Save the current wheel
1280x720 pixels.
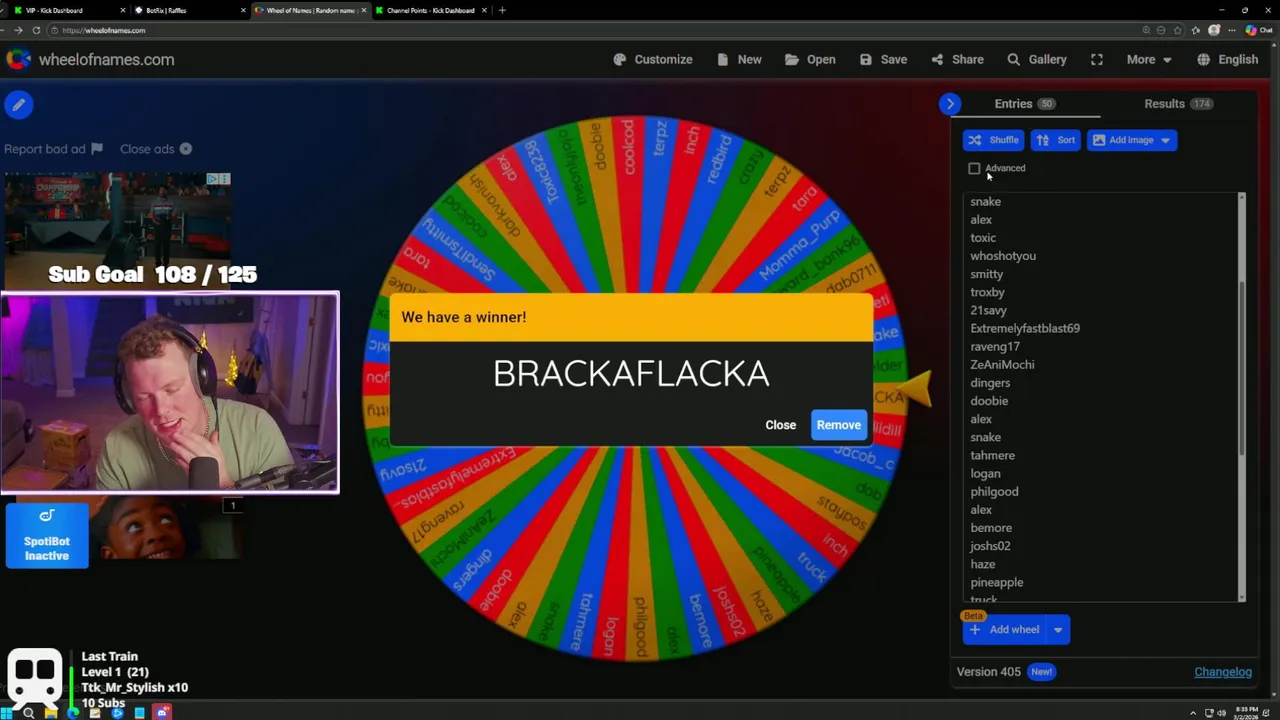883,60
